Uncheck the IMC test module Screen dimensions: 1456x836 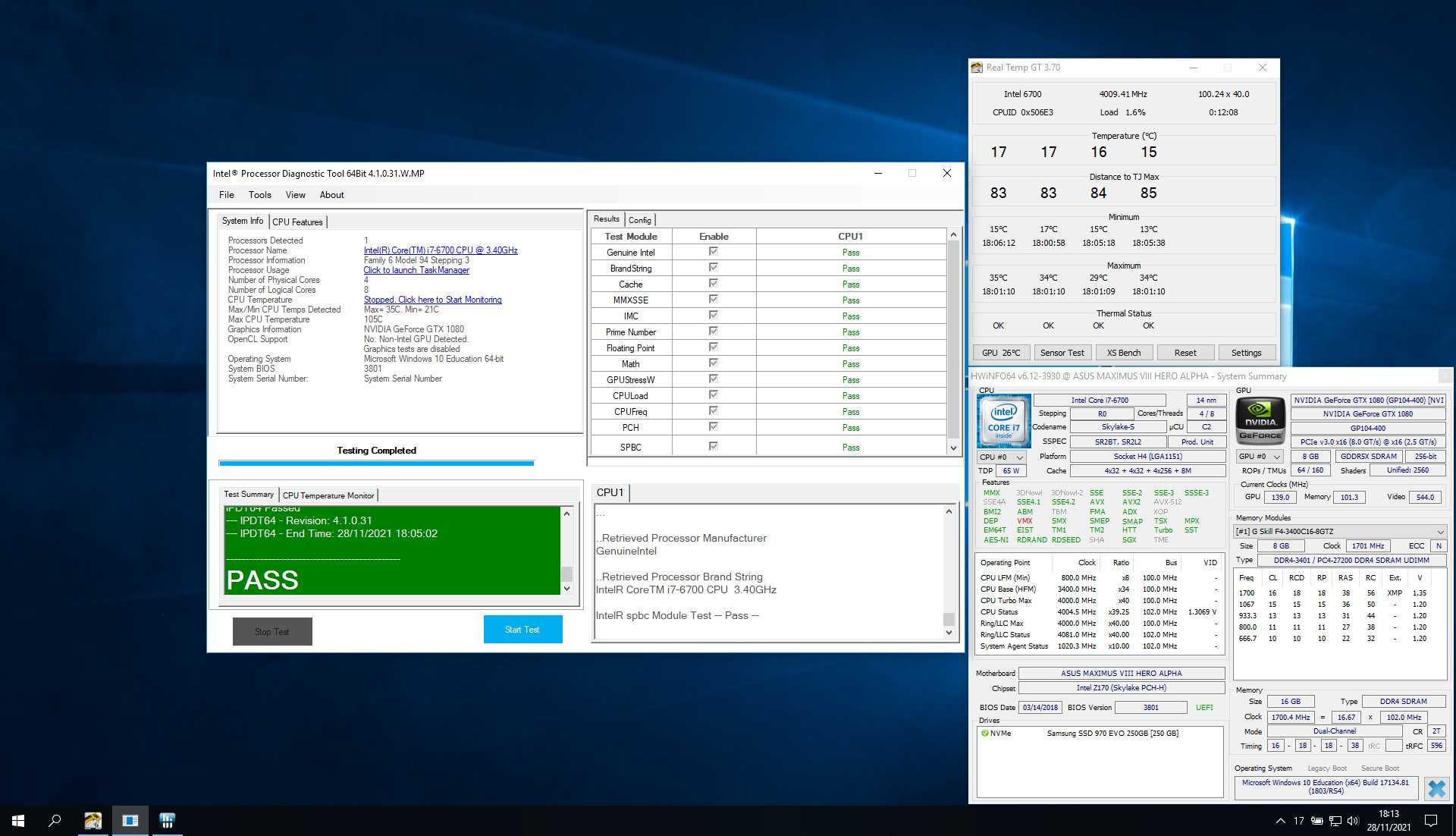pyautogui.click(x=713, y=315)
